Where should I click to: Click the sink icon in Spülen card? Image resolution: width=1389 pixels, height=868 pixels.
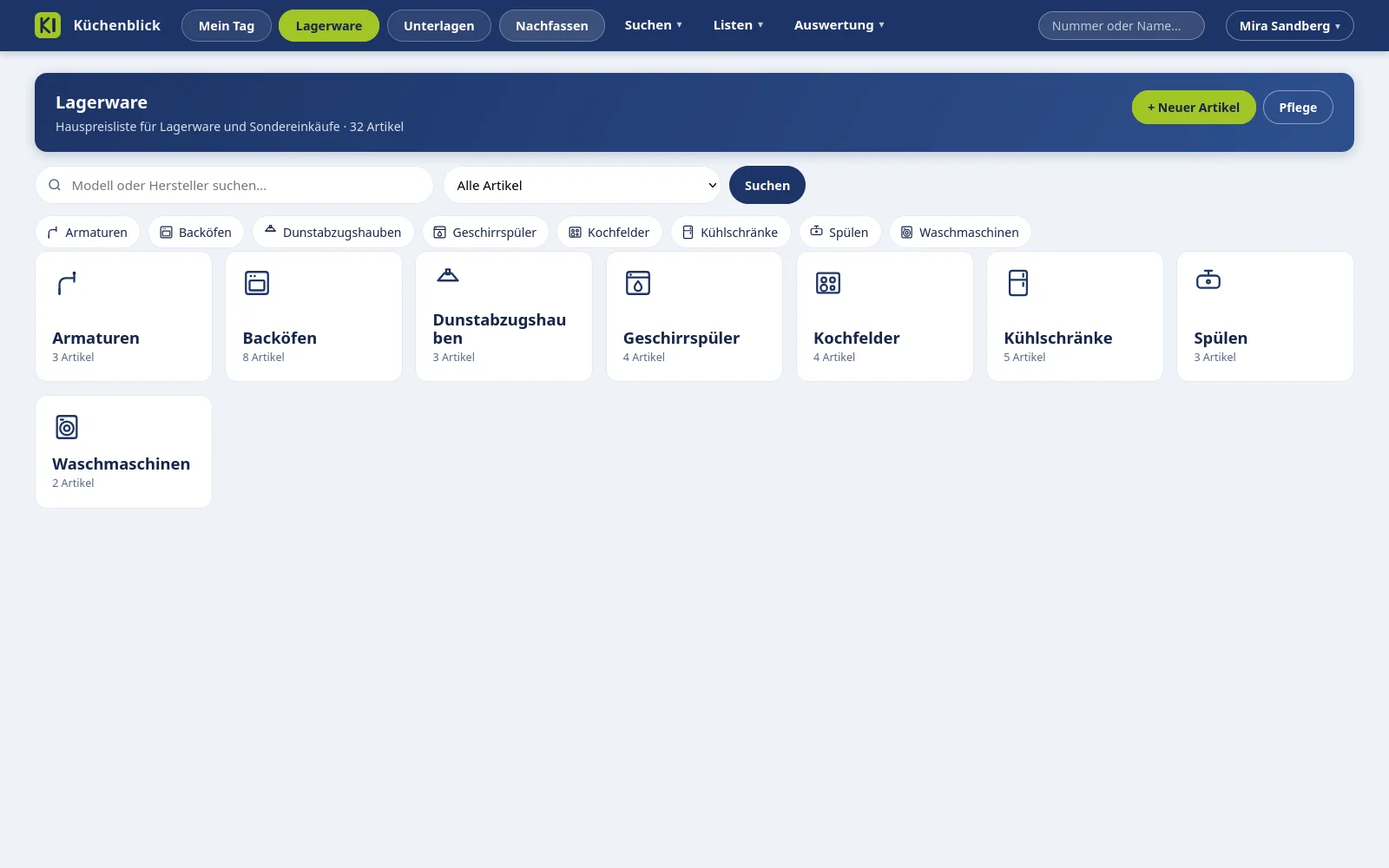tap(1208, 279)
